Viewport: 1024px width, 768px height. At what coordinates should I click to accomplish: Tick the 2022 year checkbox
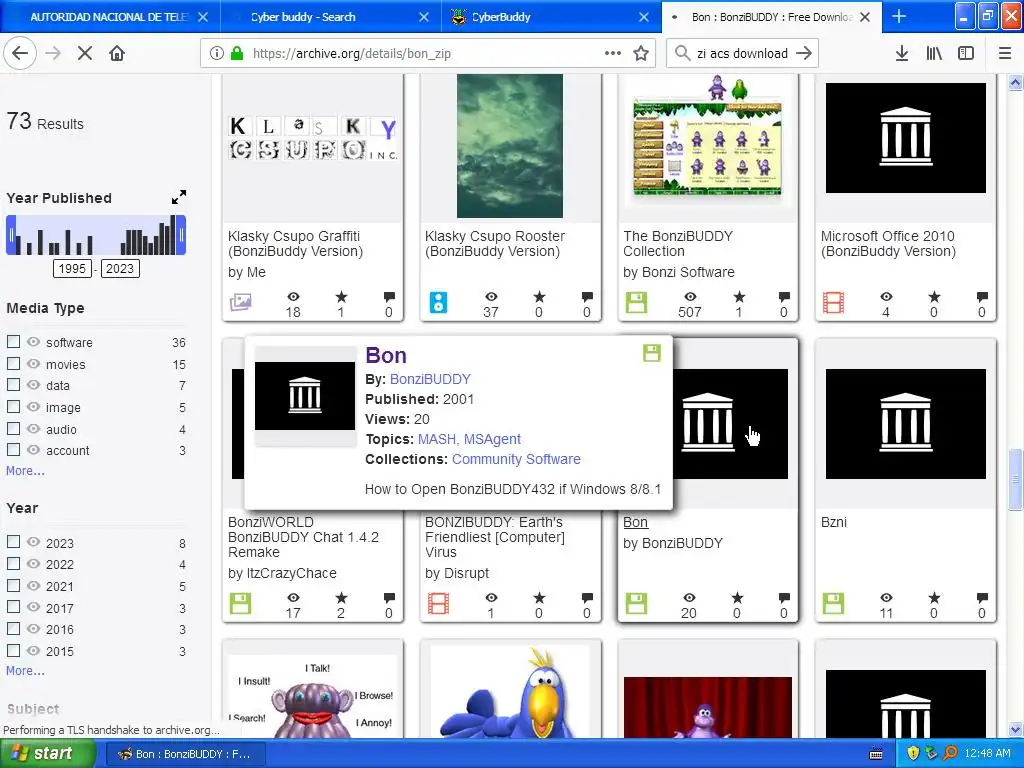point(13,563)
